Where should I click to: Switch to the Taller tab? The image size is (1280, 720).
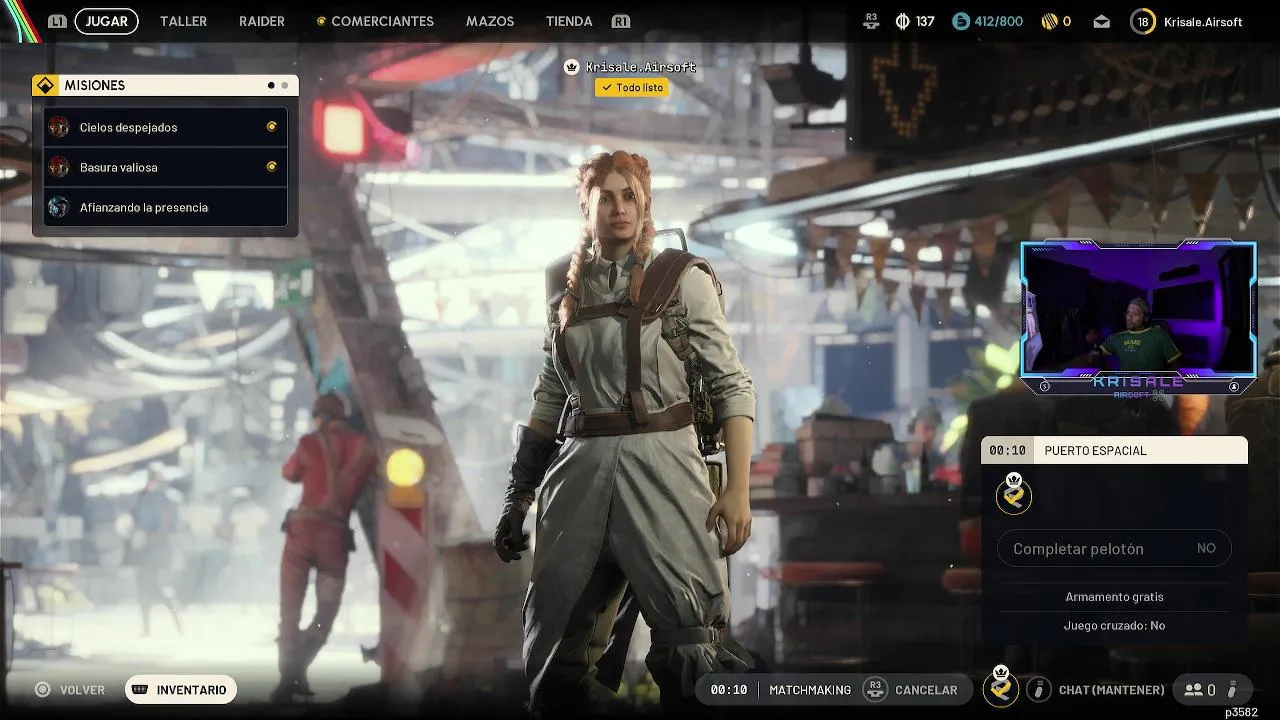coord(183,21)
